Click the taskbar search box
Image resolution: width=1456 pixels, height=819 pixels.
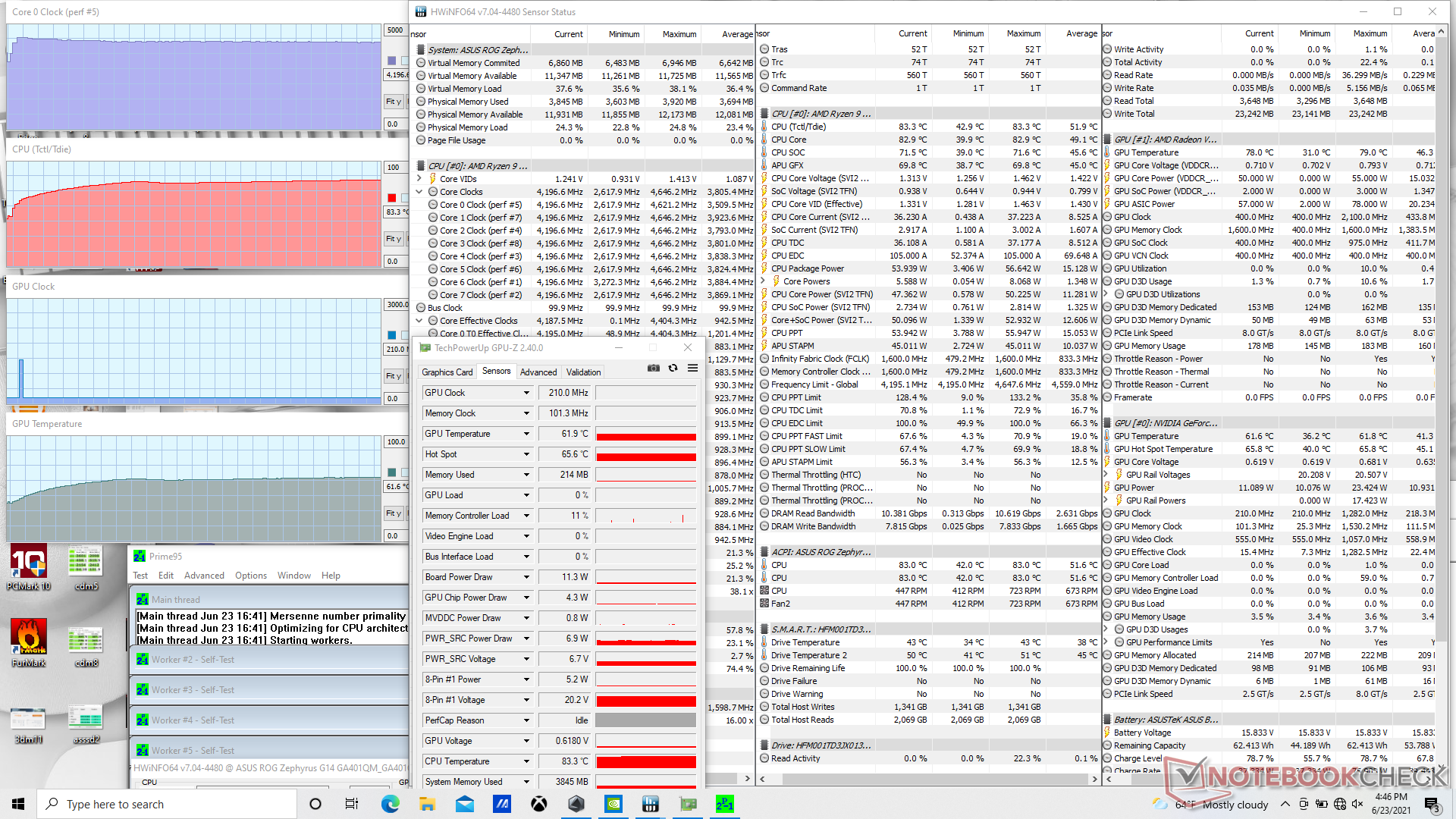click(x=167, y=804)
